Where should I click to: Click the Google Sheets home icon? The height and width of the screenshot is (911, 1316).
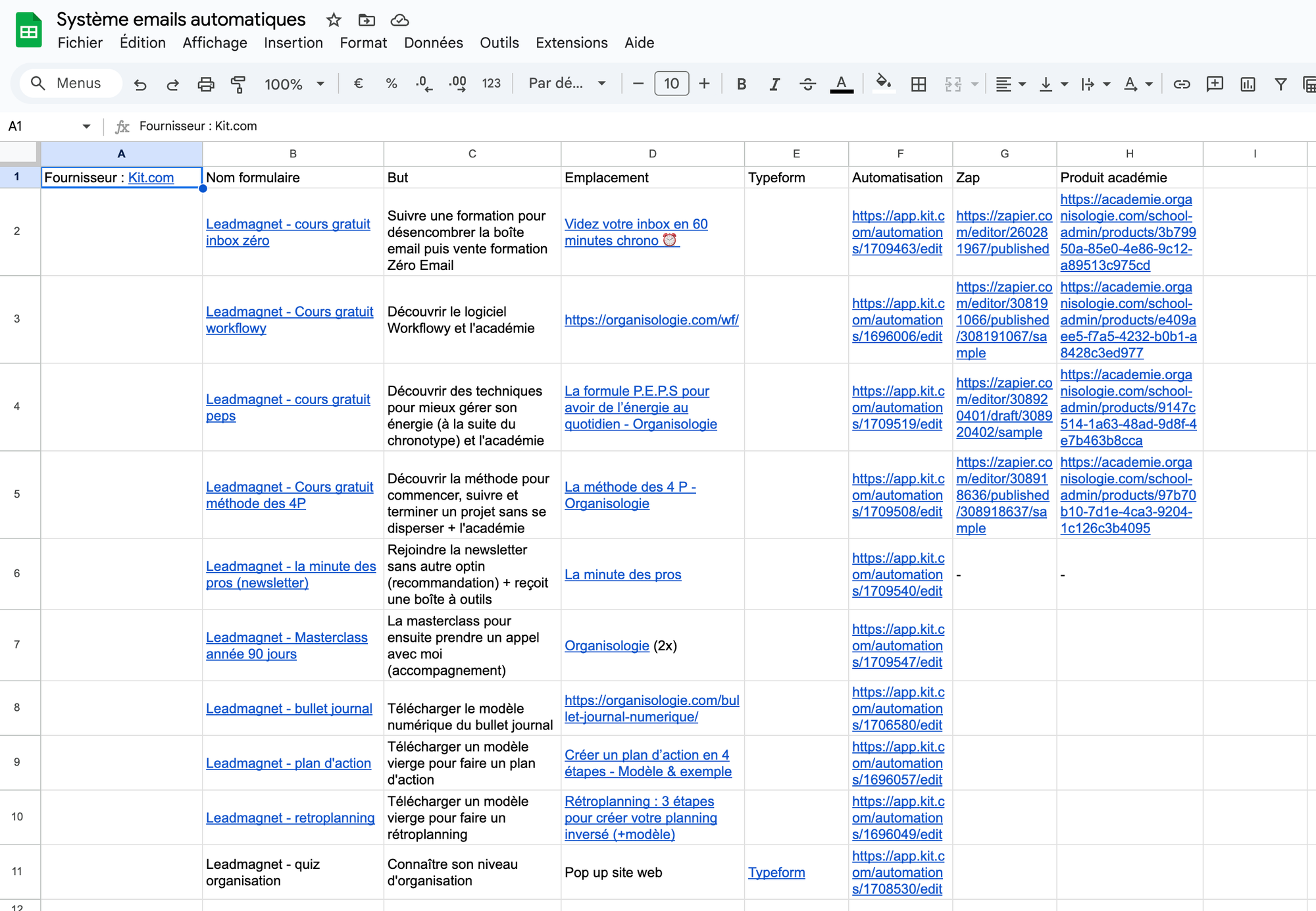coord(28,30)
